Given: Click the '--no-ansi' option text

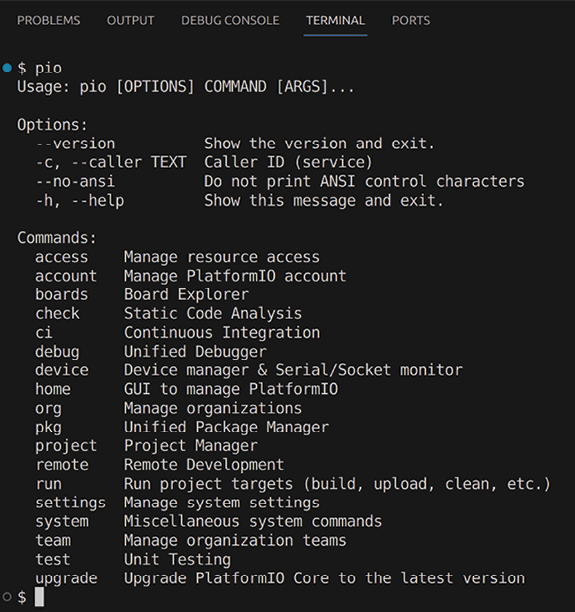Looking at the screenshot, I should point(75,181).
